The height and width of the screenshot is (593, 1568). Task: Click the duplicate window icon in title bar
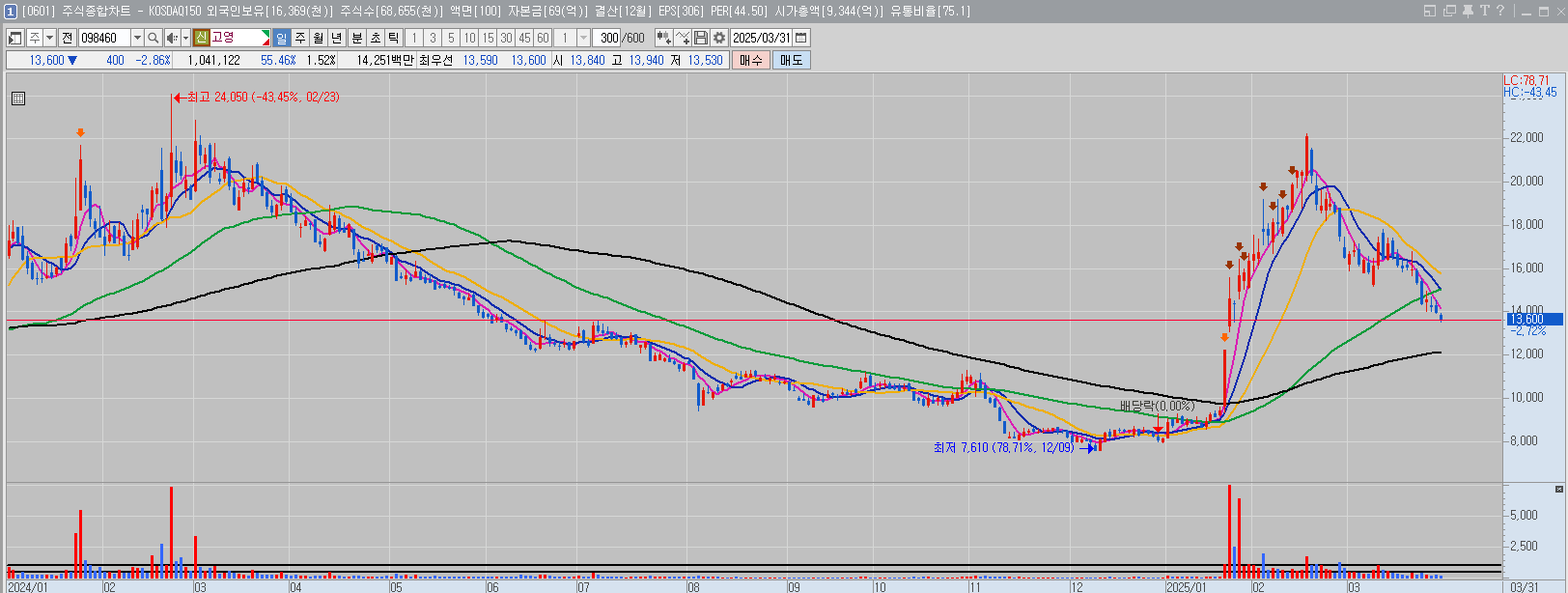[1449, 11]
